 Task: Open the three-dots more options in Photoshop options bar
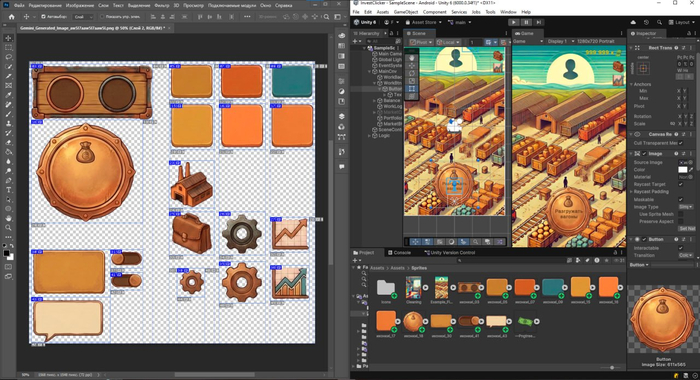(247, 17)
